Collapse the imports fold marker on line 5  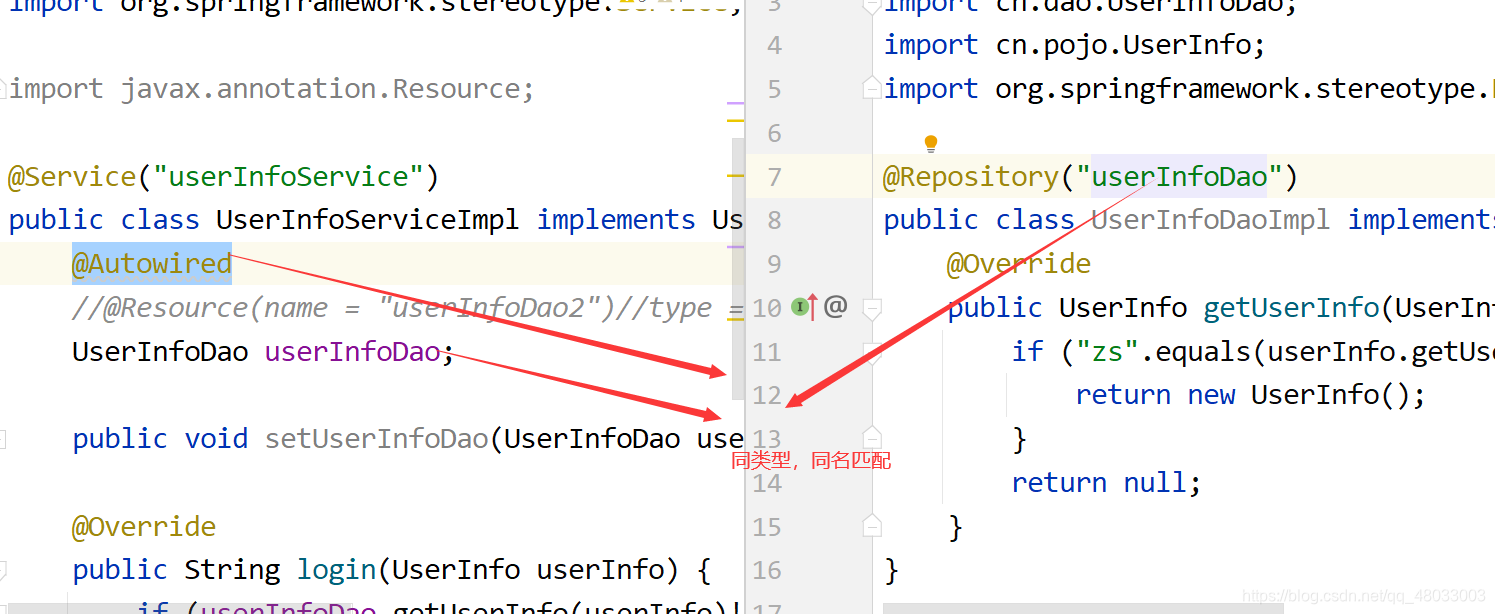872,88
